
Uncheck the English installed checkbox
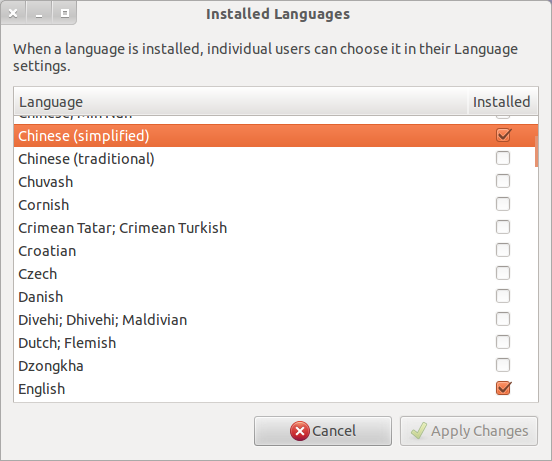click(503, 388)
